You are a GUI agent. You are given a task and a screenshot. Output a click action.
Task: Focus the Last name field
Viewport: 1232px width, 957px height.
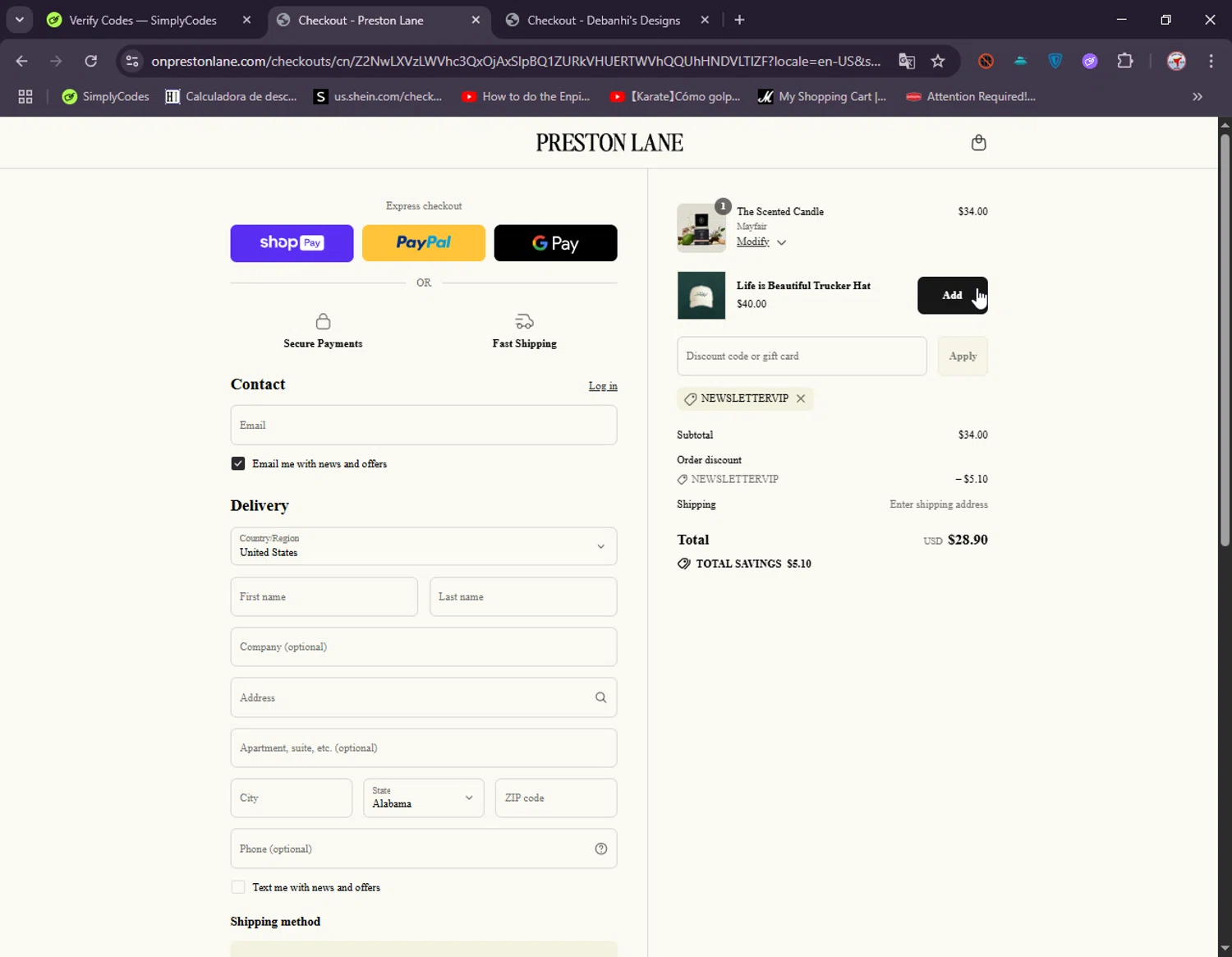tap(523, 597)
